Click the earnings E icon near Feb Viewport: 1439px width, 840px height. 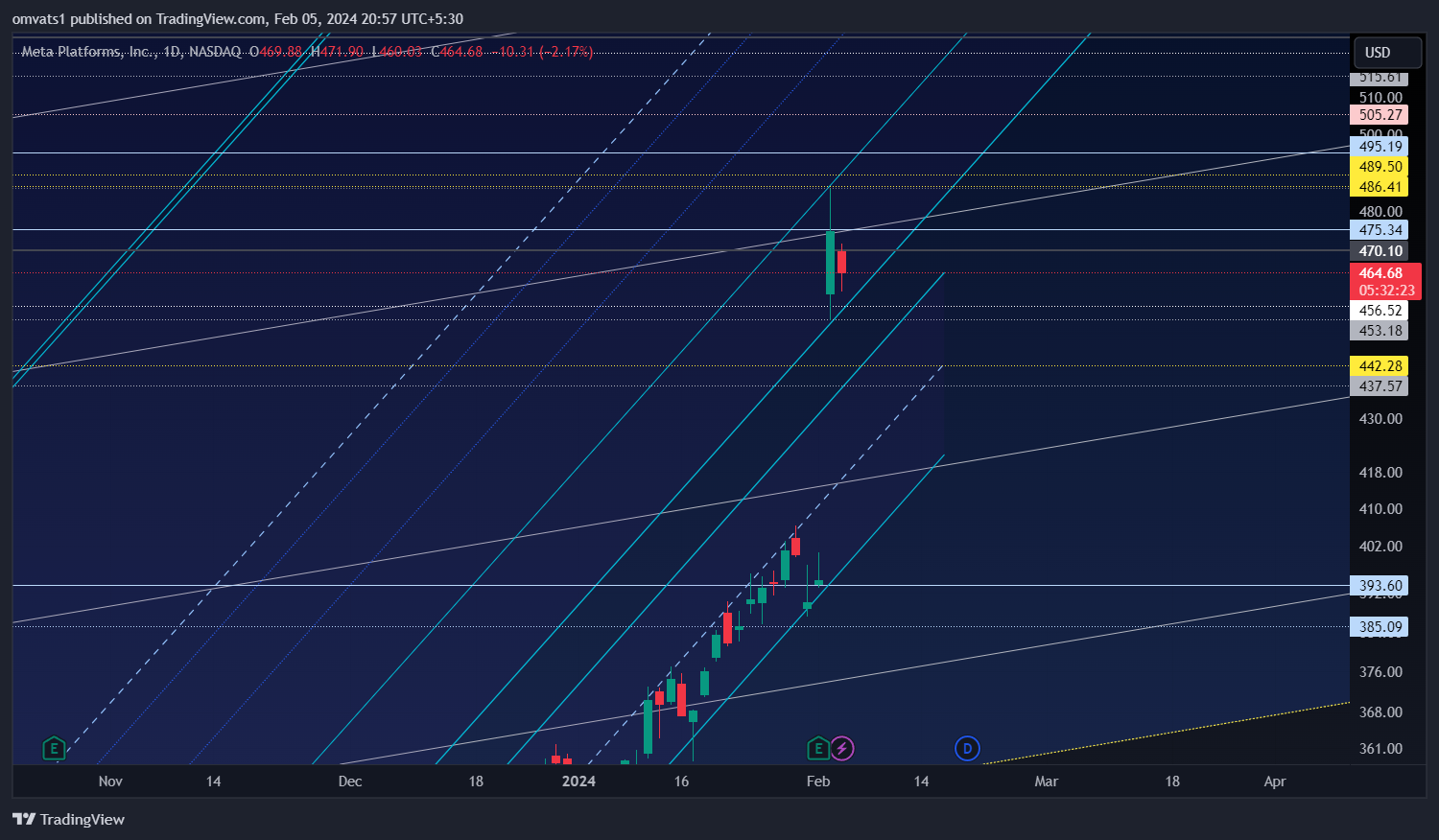point(818,749)
